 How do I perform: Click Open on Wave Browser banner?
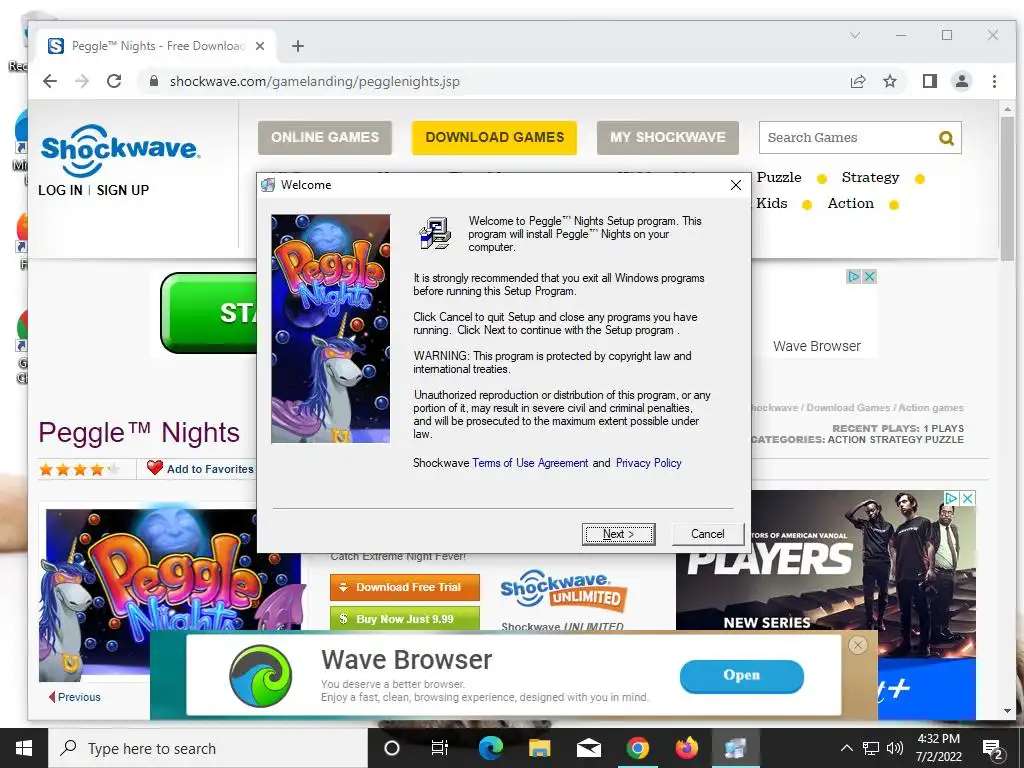(x=741, y=676)
